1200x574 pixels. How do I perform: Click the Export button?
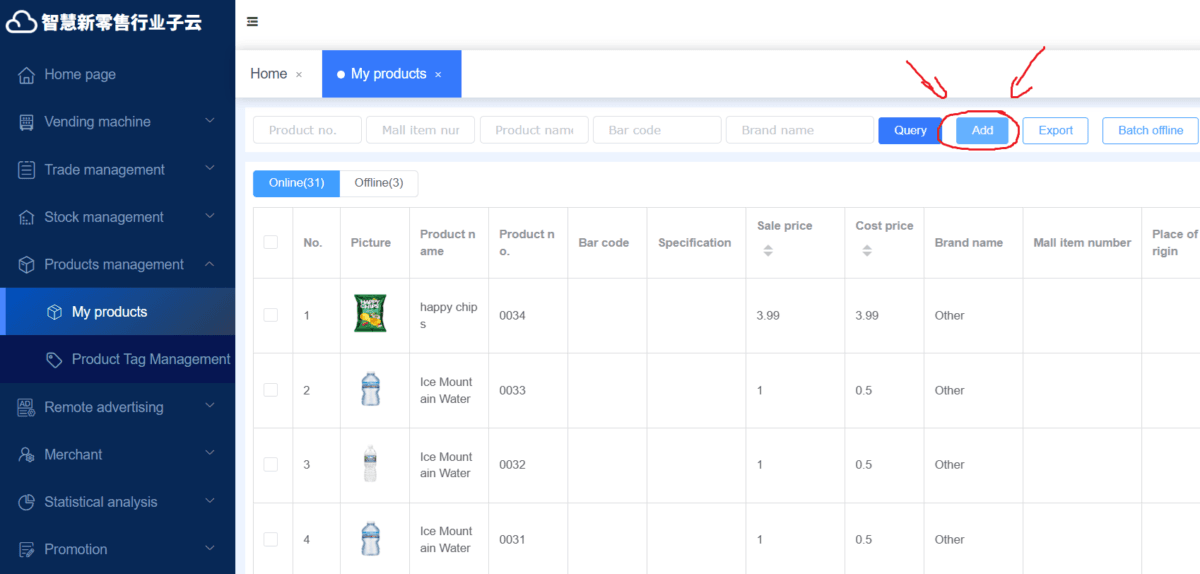1055,130
